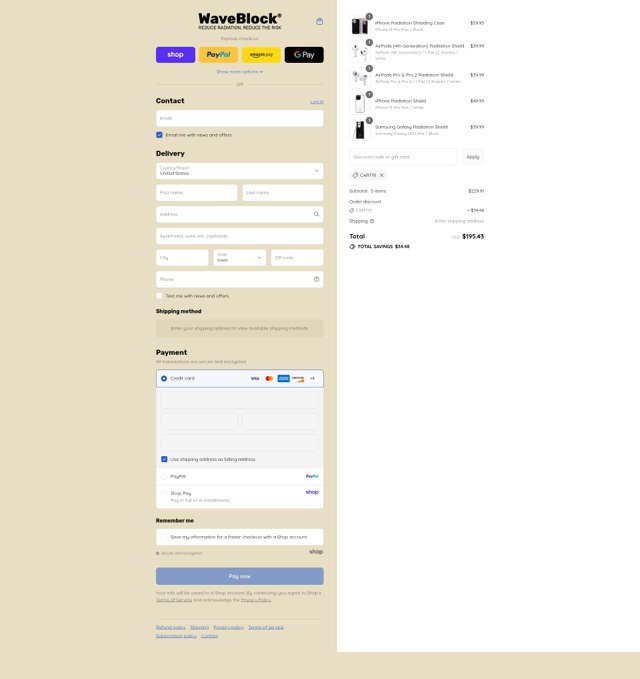The height and width of the screenshot is (679, 640).
Task: Click the Shop logo in Shop Pay row
Action: coord(312,492)
